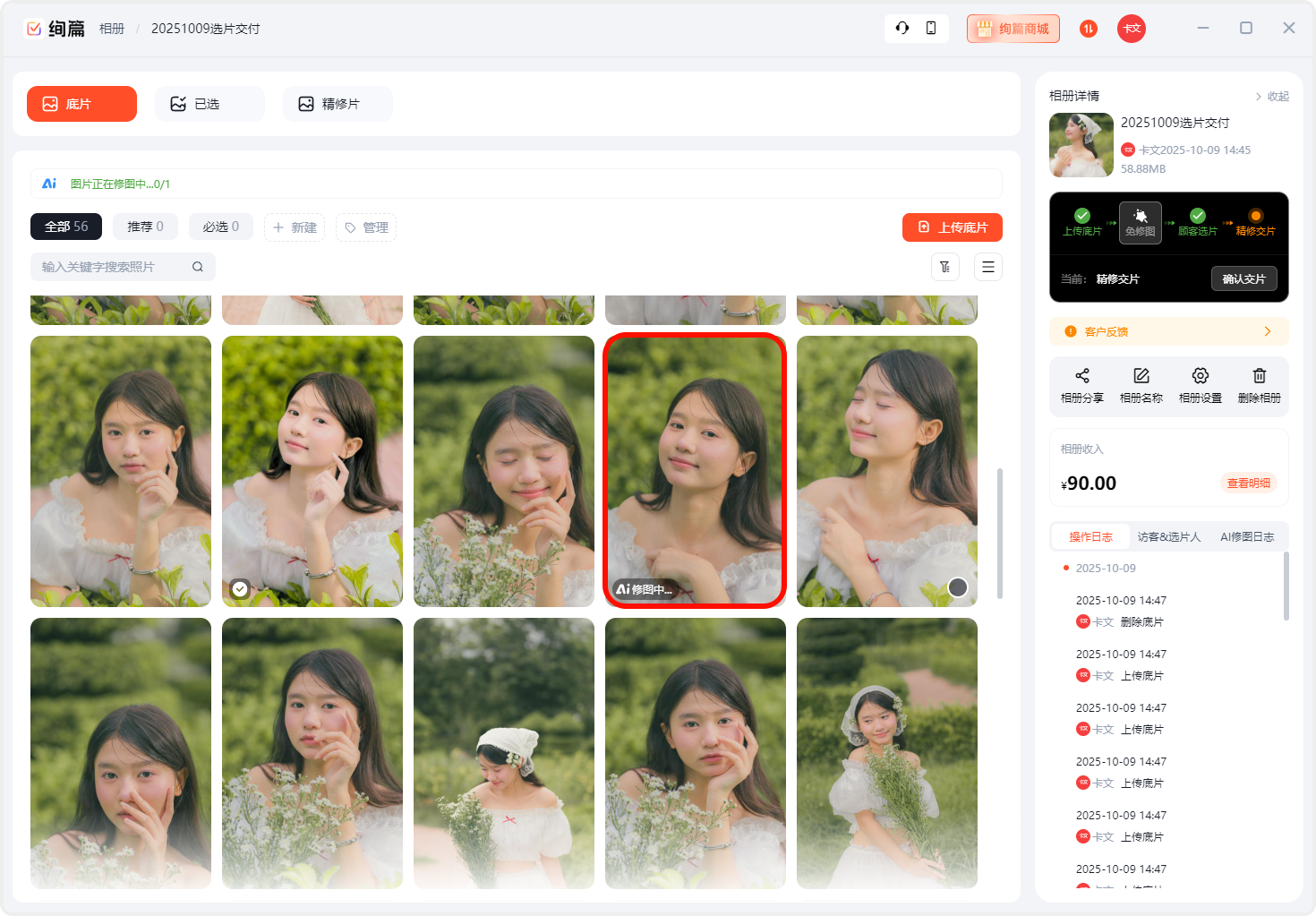Click the 相册分享 share icon
The height and width of the screenshot is (916, 1316).
pyautogui.click(x=1081, y=376)
